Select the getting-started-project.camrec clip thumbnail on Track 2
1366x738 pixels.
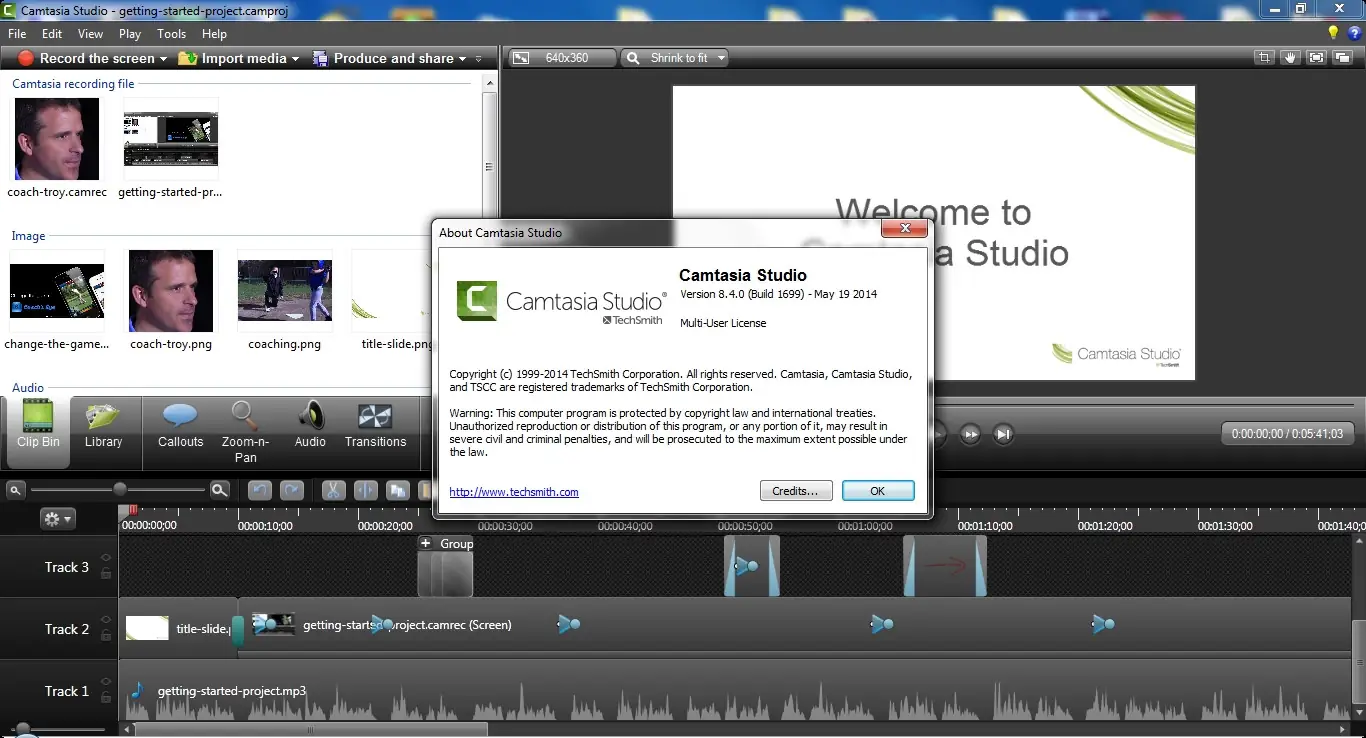click(x=273, y=625)
